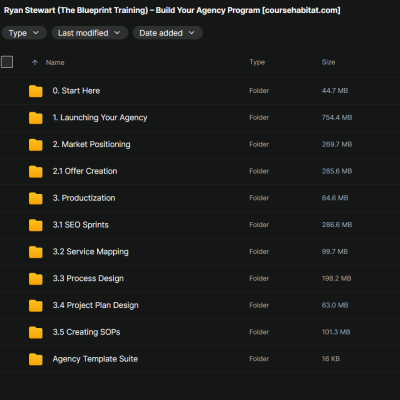
Task: Click Folder type cell in Agency Template Suite row
Action: (259, 359)
